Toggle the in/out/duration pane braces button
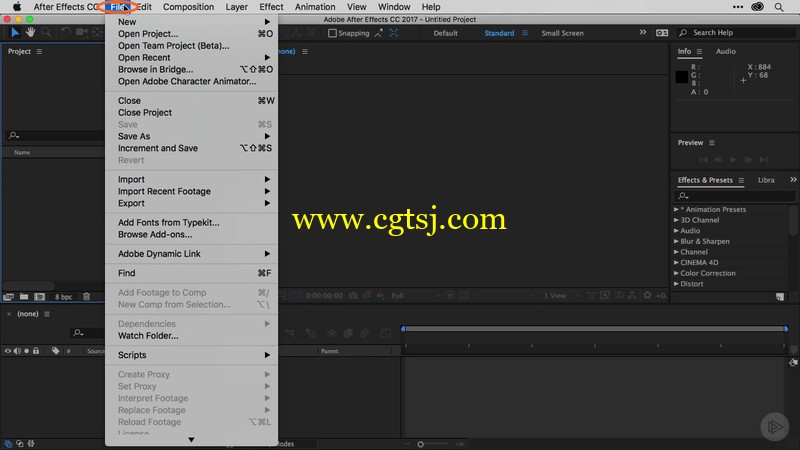 (x=31, y=444)
